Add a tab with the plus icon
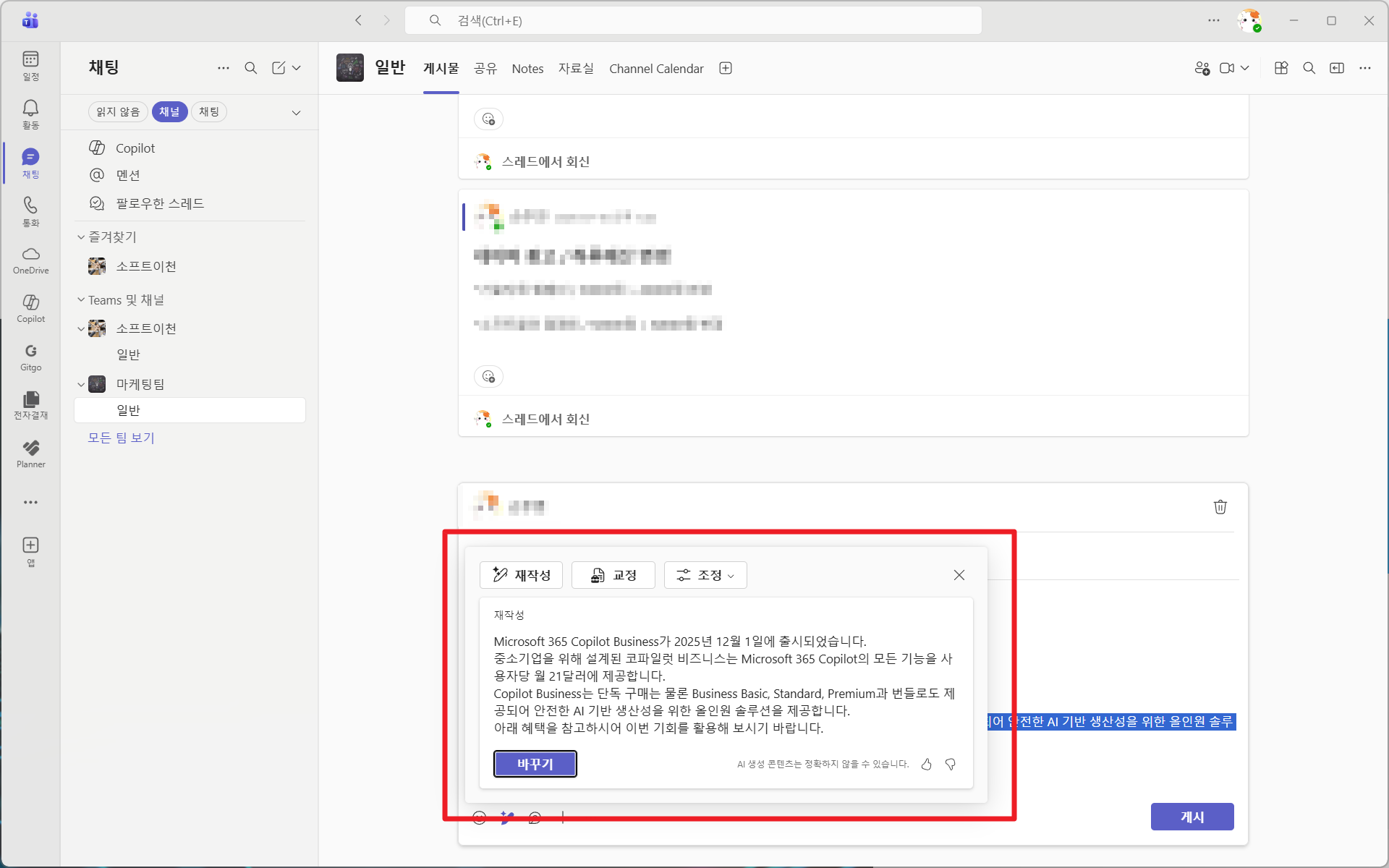1389x868 pixels. pyautogui.click(x=726, y=68)
